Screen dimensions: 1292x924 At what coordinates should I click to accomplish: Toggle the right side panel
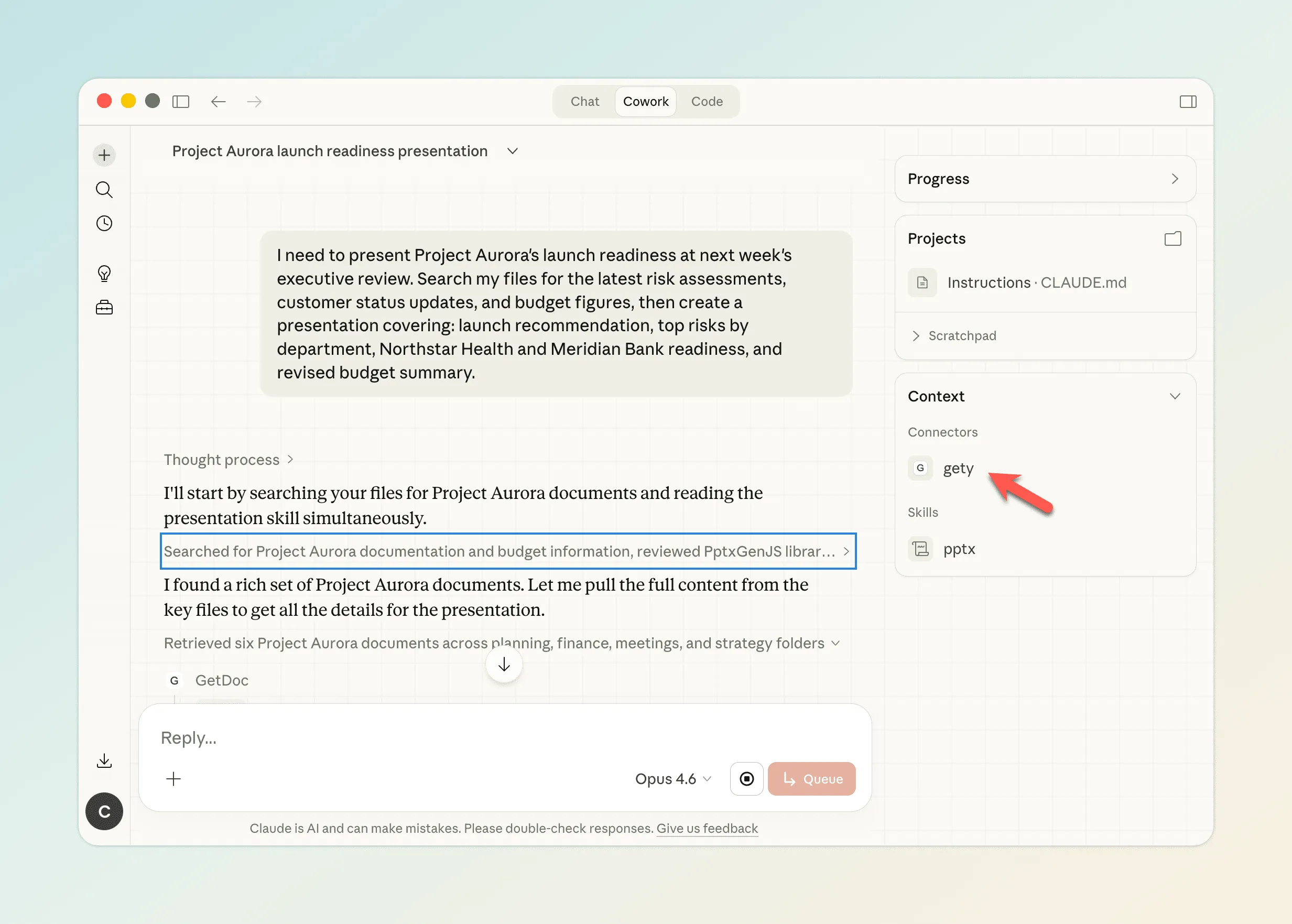pos(1188,102)
